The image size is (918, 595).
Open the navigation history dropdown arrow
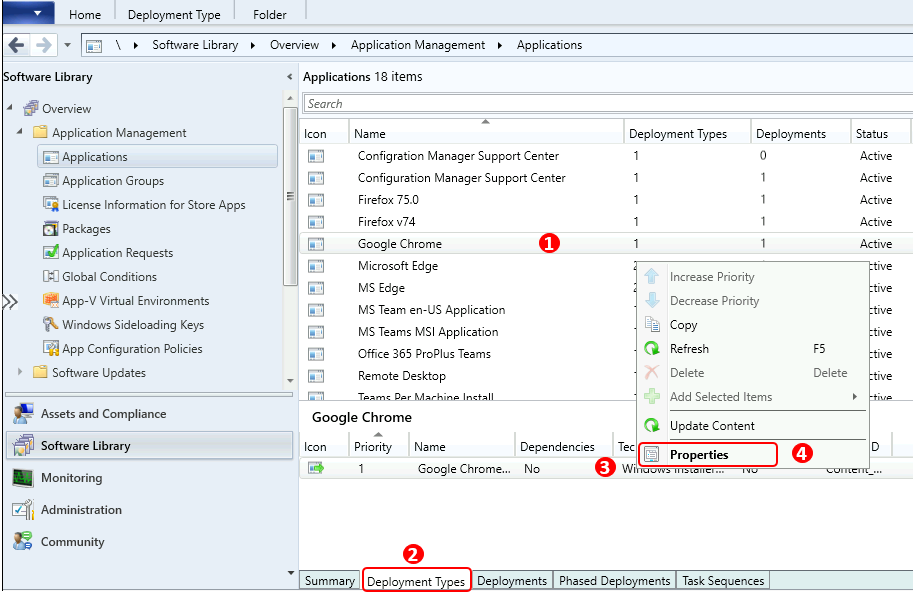pos(67,45)
